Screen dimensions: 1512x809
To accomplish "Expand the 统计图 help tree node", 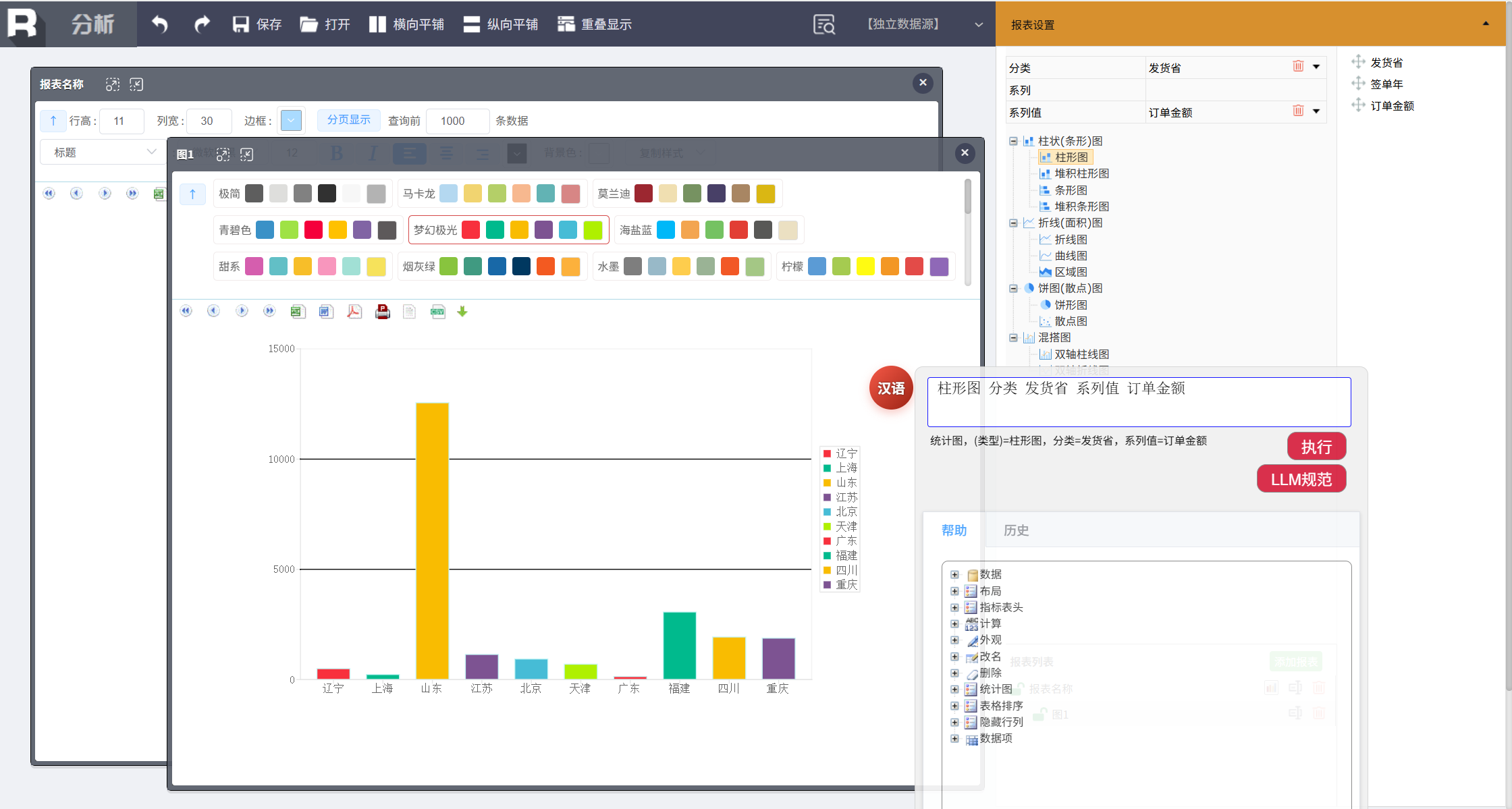I will 954,689.
